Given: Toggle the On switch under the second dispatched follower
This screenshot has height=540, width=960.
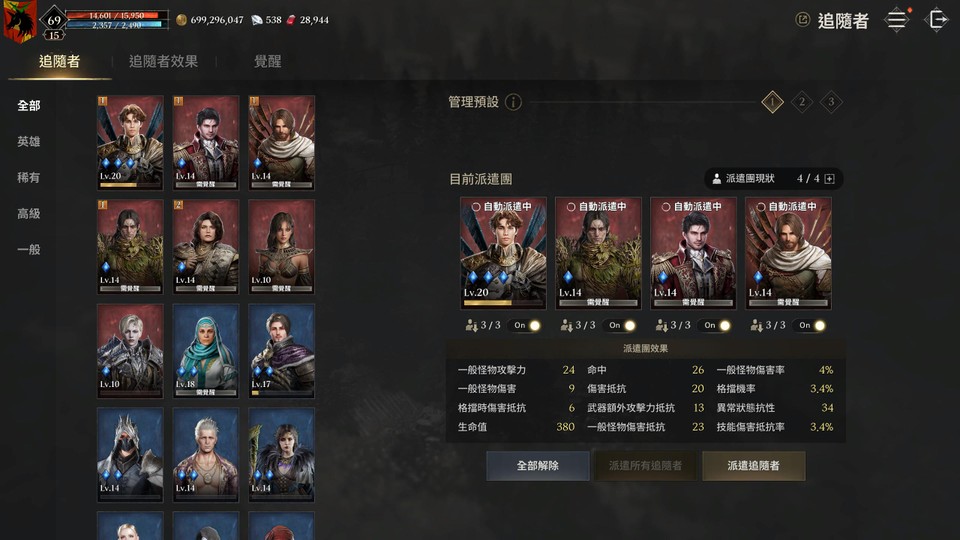Looking at the screenshot, I should [x=621, y=325].
